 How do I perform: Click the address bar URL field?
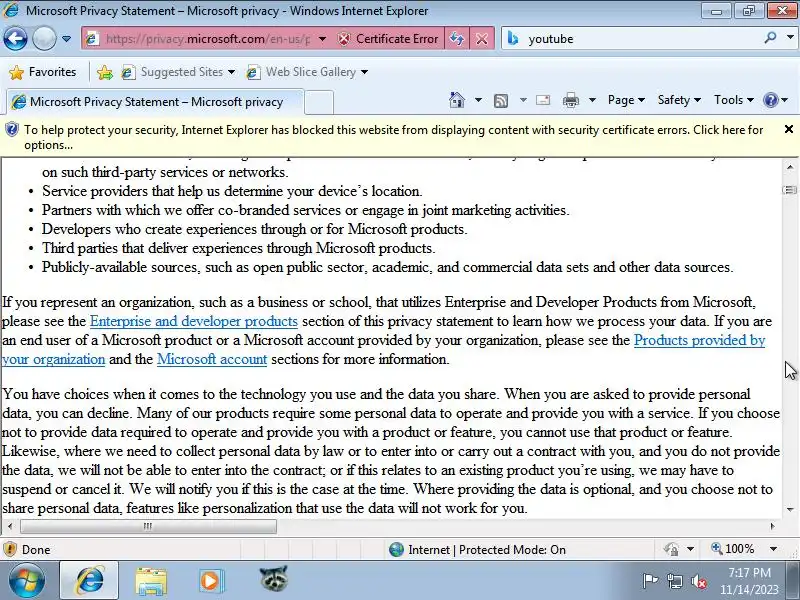coord(207,39)
